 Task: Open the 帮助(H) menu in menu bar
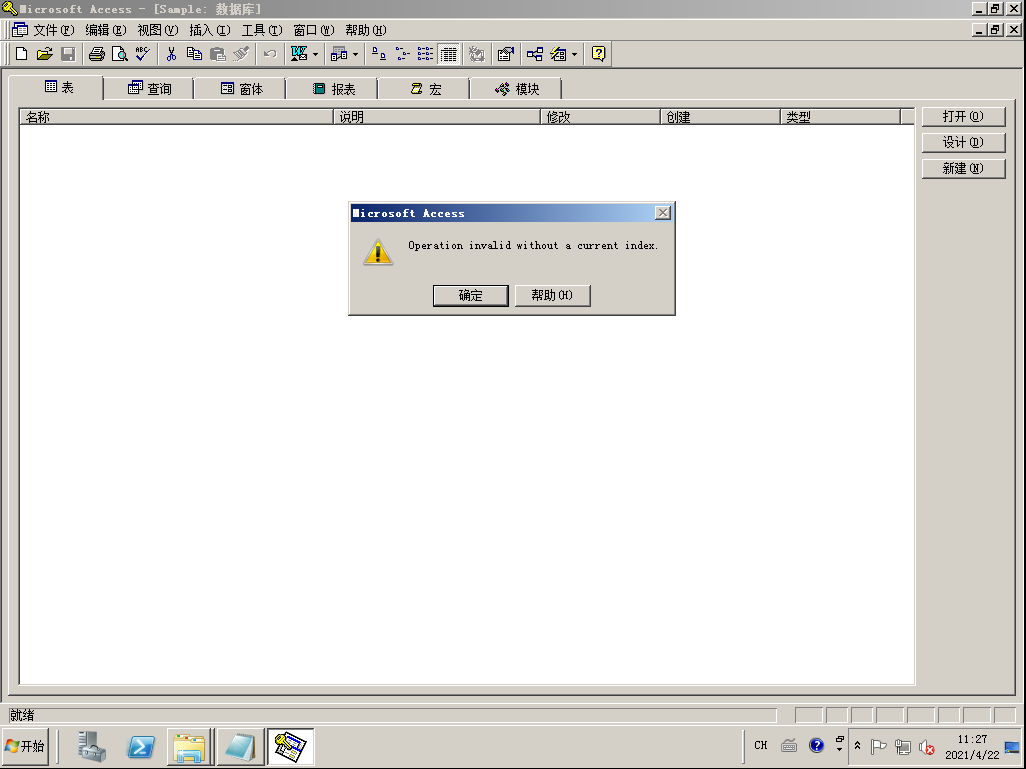click(x=366, y=30)
